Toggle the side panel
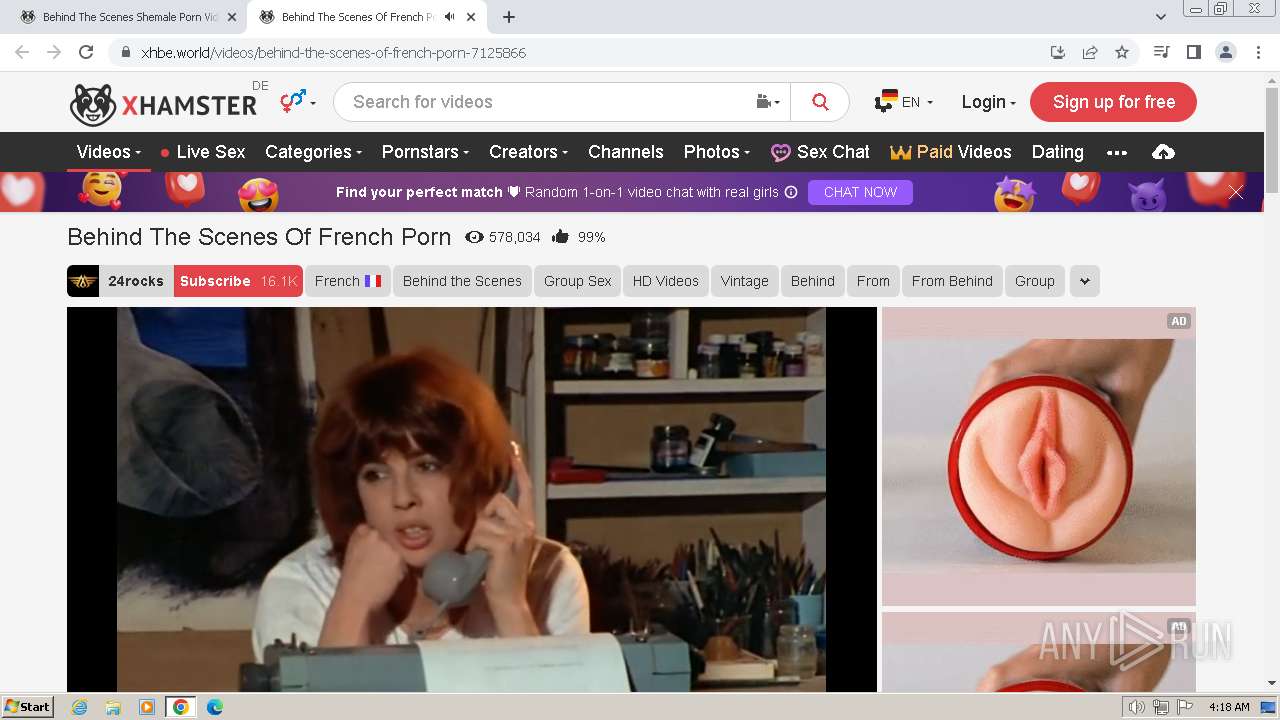Screen dimensions: 1280x720 [x=1193, y=52]
